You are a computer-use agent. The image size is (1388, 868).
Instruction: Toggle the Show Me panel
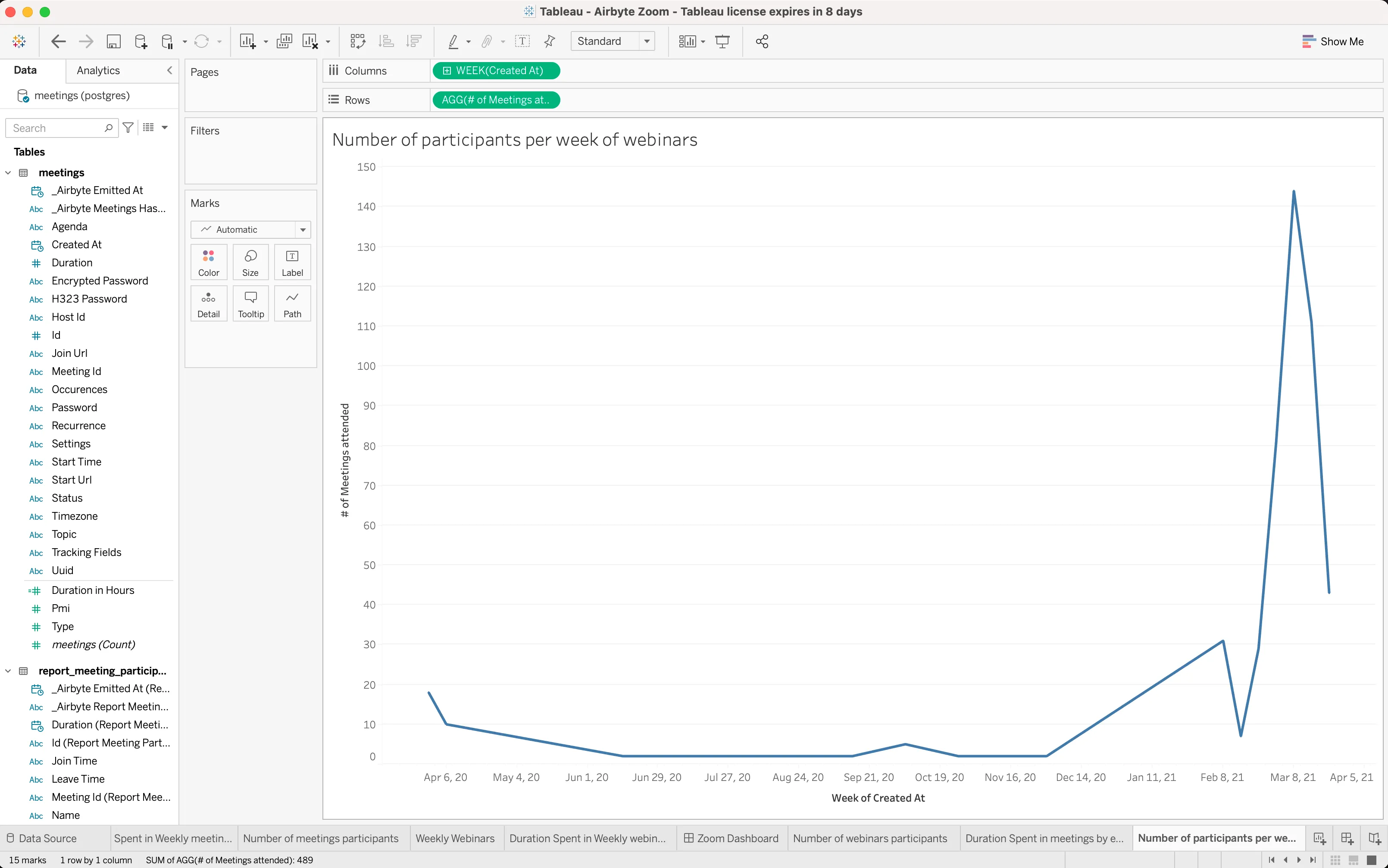click(x=1332, y=41)
